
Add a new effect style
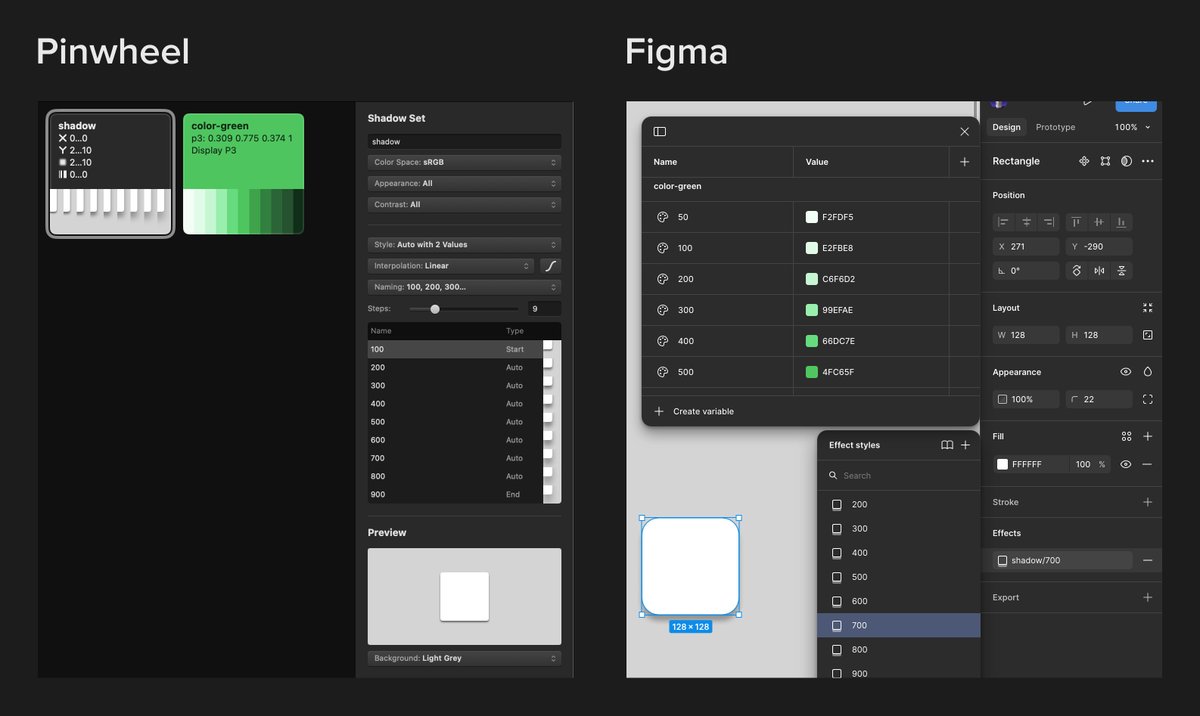point(966,445)
